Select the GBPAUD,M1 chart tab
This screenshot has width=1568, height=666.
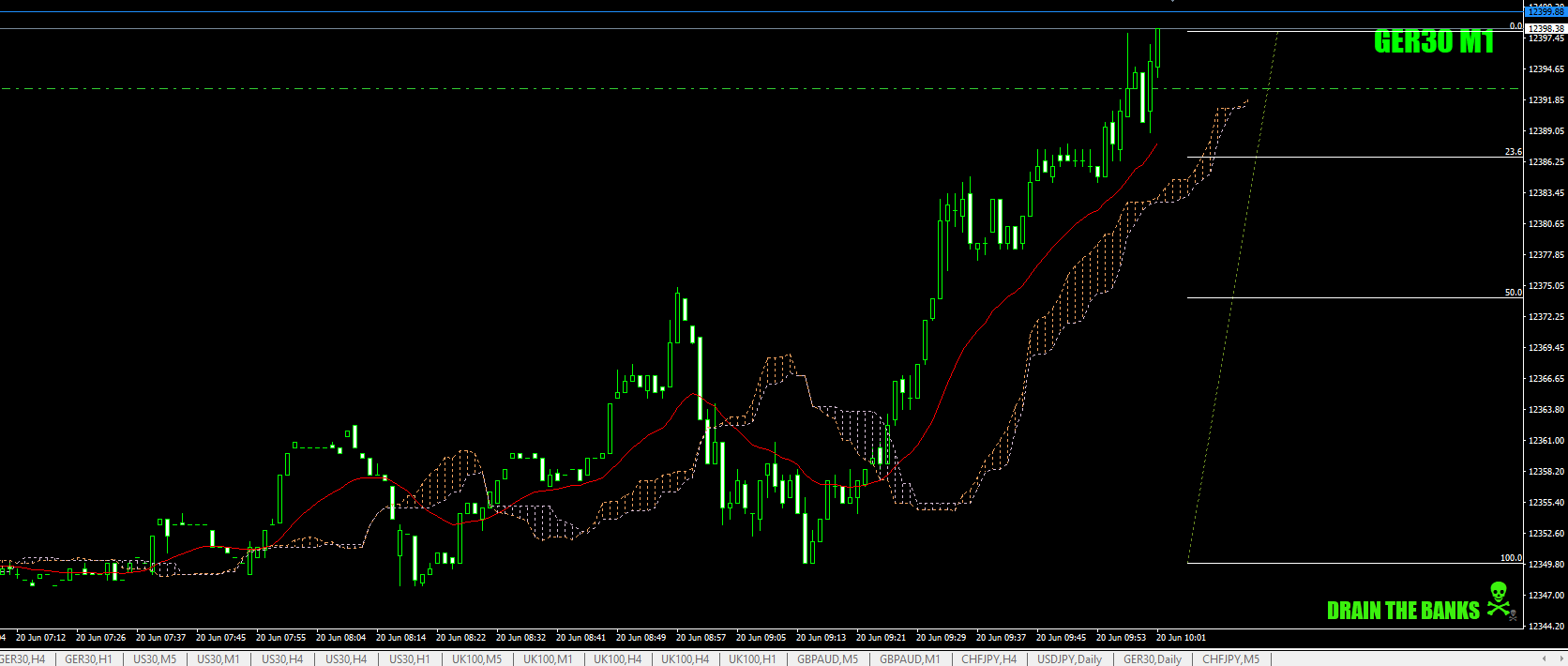click(x=910, y=659)
